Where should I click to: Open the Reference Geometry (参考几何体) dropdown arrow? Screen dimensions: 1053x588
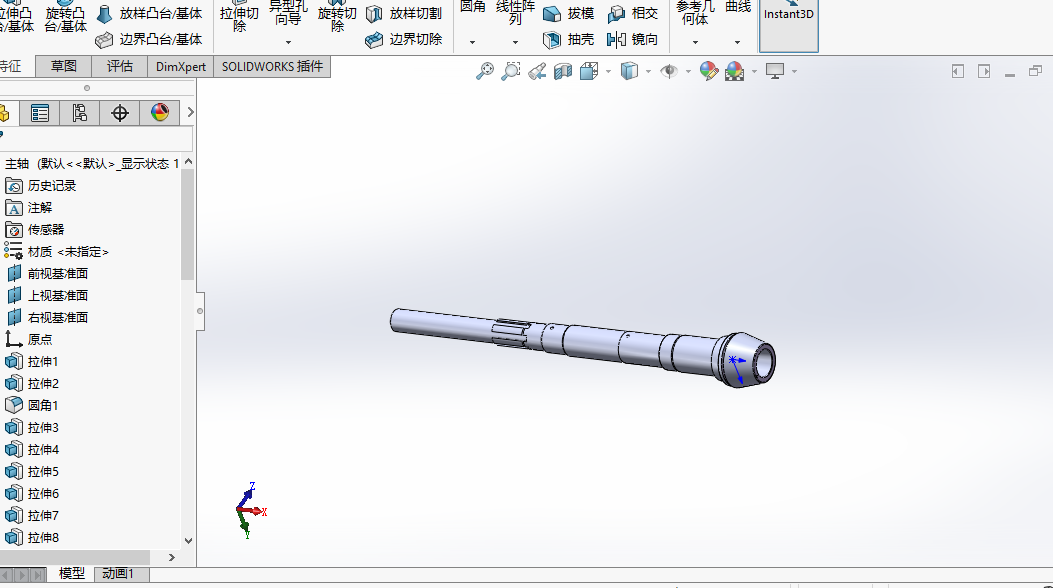click(695, 42)
